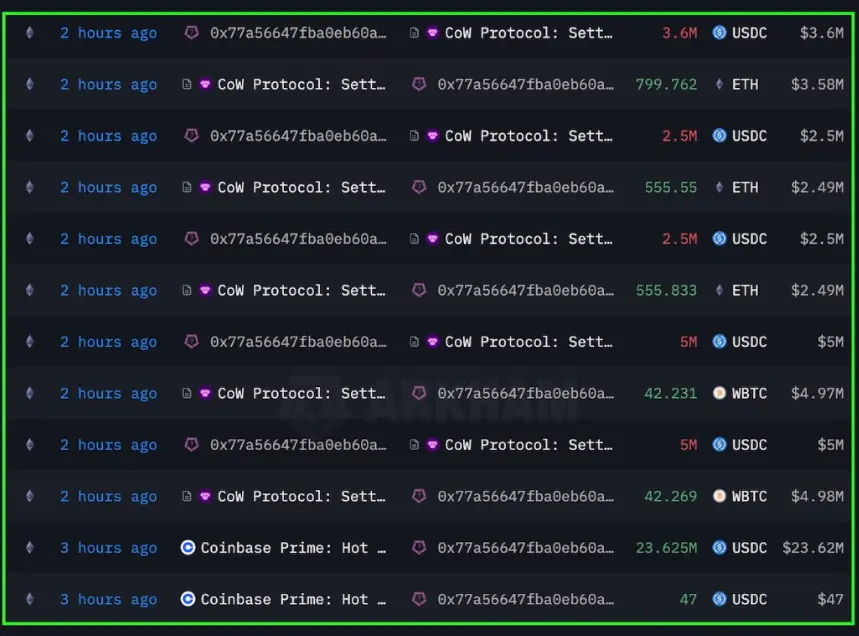Screen dimensions: 859x636
Task: Click the contract document icon in the 42.269 WBTC row
Action: click(187, 496)
